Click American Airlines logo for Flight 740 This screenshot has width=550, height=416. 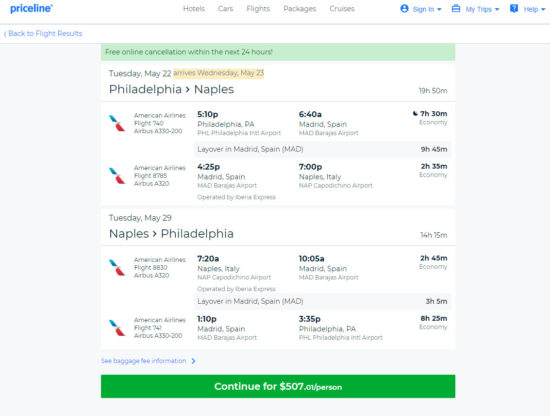[x=117, y=123]
